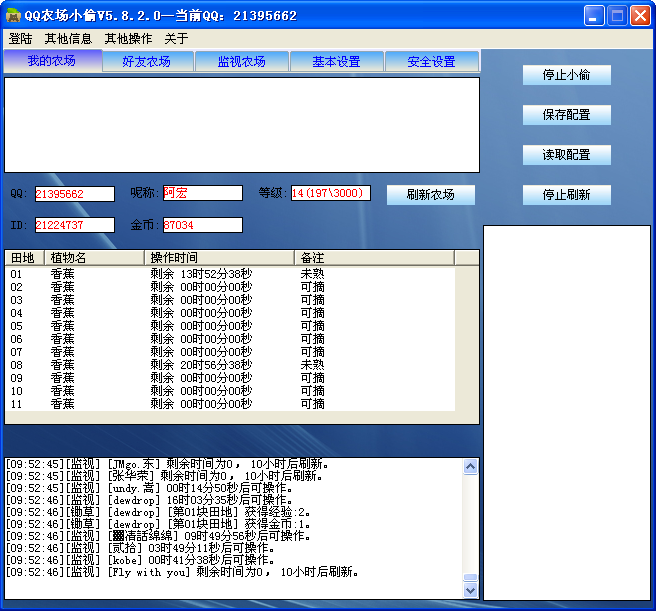
Task: Click the dewdrop 获得经验:2 log line
Action: [158, 512]
